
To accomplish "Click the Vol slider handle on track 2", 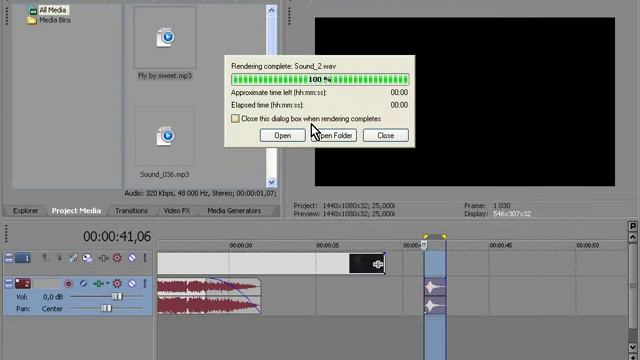I will coord(117,297).
